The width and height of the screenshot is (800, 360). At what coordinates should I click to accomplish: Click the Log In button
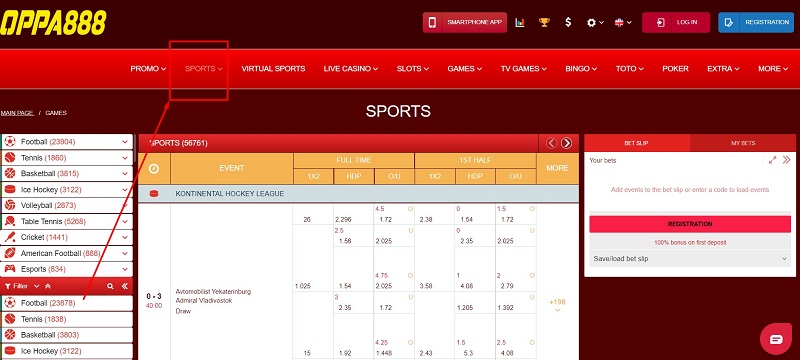(676, 22)
